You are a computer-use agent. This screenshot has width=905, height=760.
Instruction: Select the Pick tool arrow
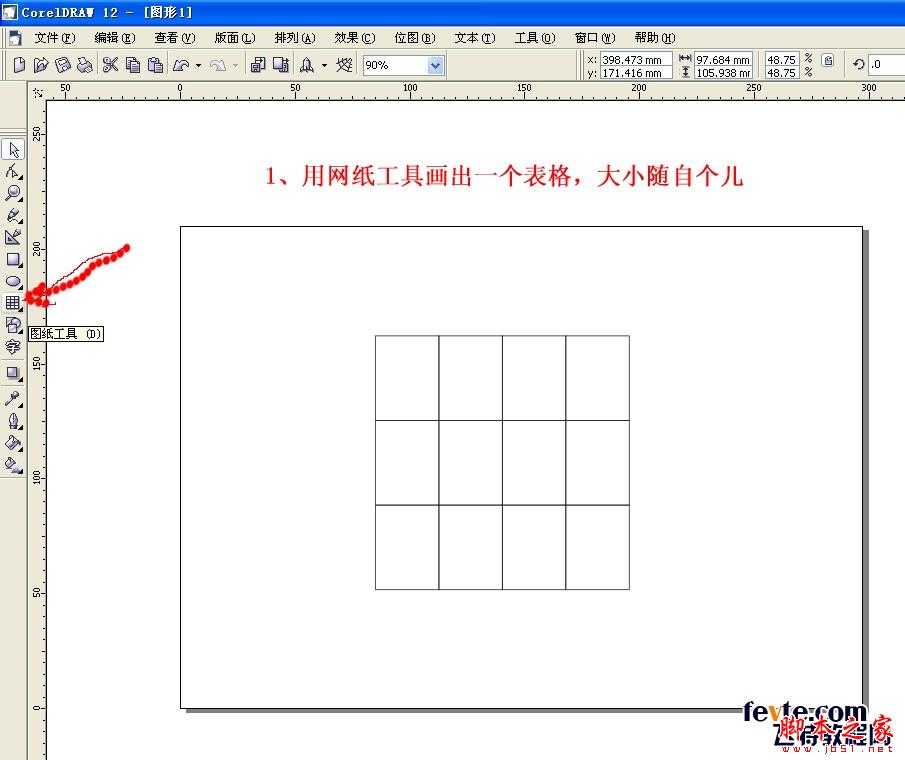pyautogui.click(x=14, y=150)
